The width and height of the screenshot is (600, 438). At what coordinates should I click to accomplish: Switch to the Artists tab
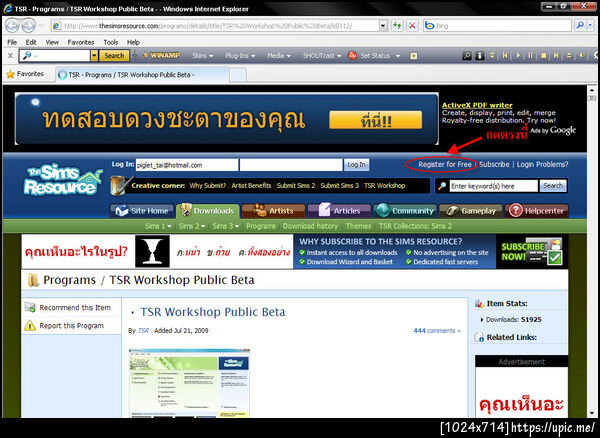click(273, 211)
